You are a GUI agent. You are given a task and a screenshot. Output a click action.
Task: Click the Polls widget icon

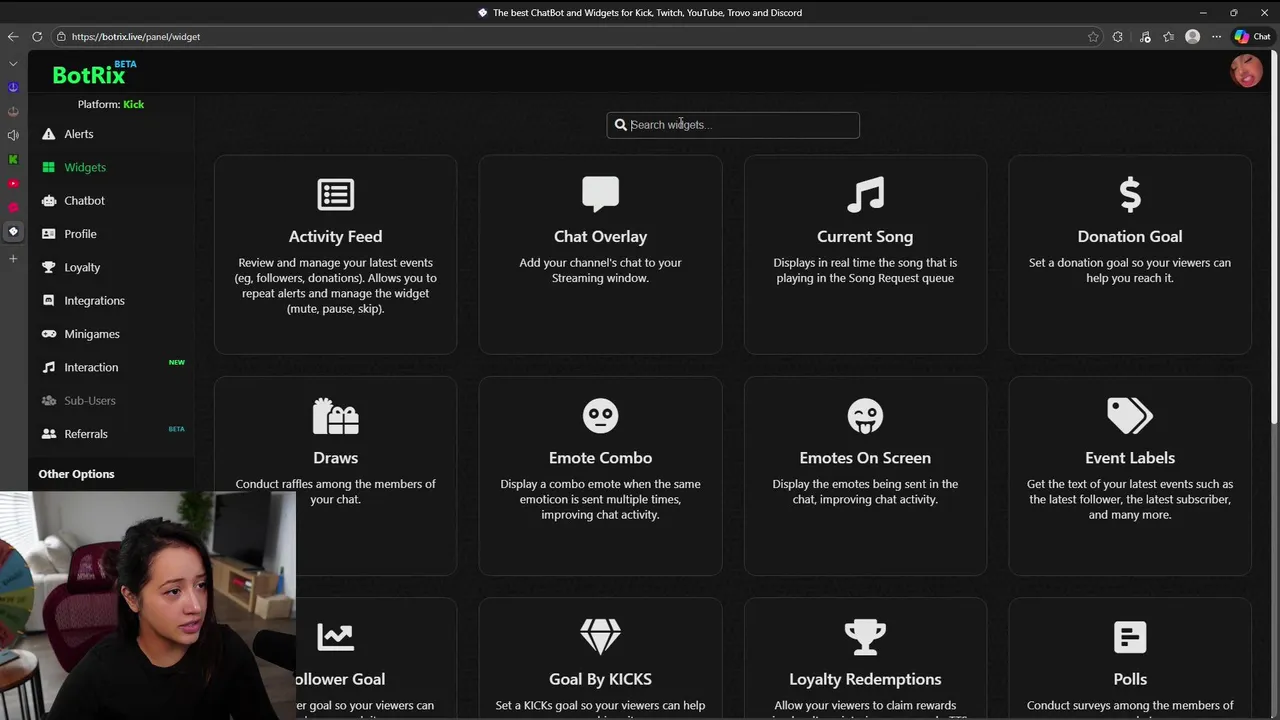pyautogui.click(x=1130, y=637)
